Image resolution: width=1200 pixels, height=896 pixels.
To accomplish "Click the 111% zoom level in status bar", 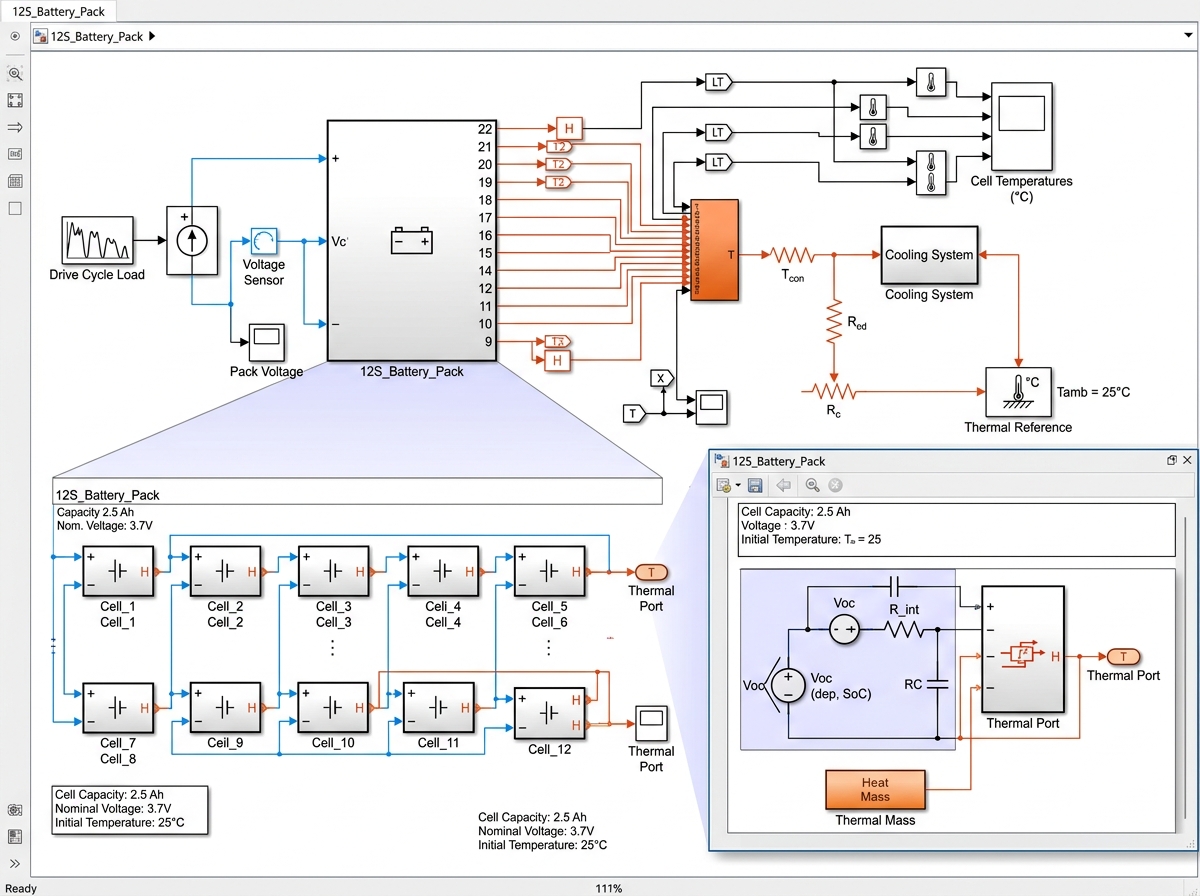I will (609, 888).
